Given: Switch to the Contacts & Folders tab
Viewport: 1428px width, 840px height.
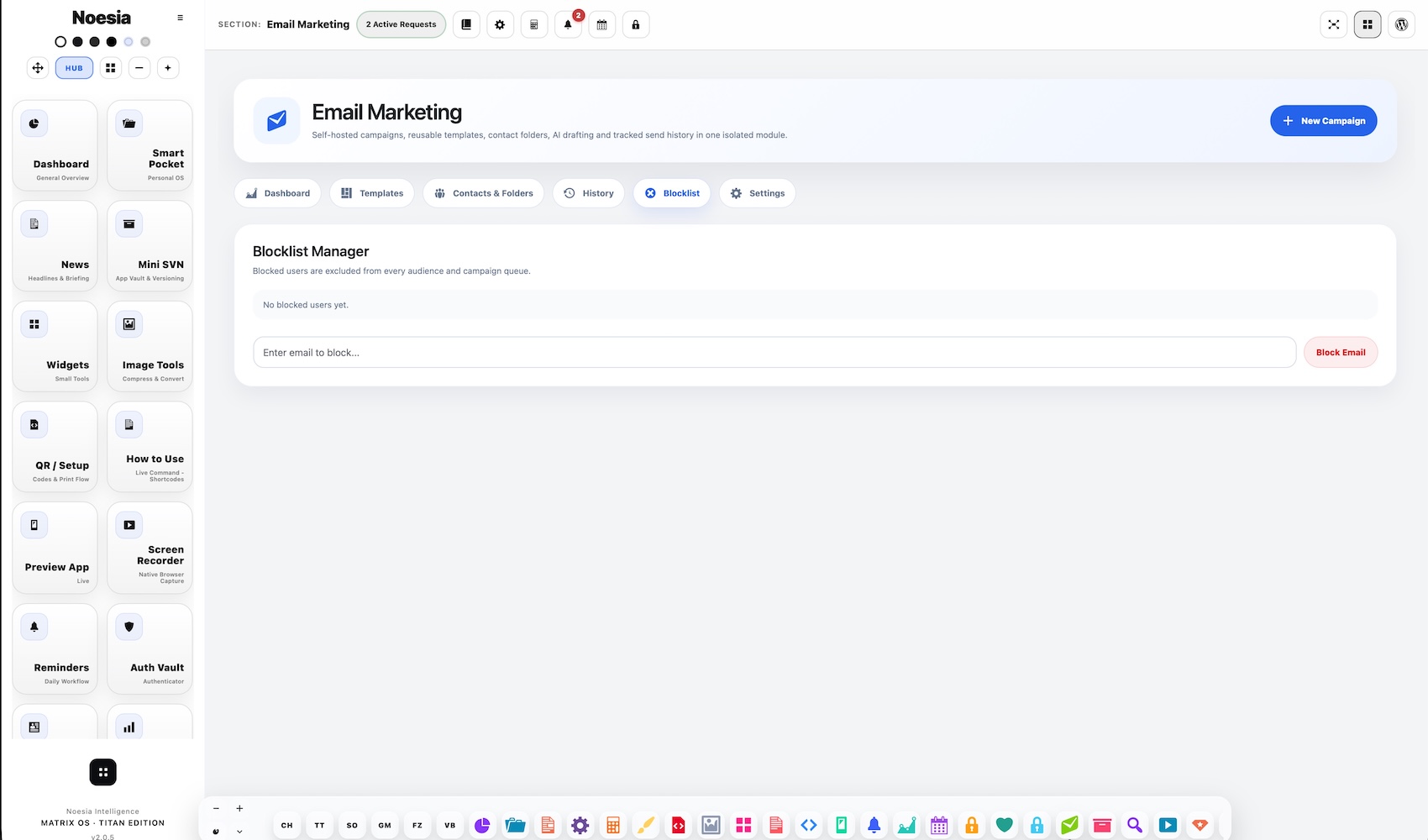Looking at the screenshot, I should [484, 193].
